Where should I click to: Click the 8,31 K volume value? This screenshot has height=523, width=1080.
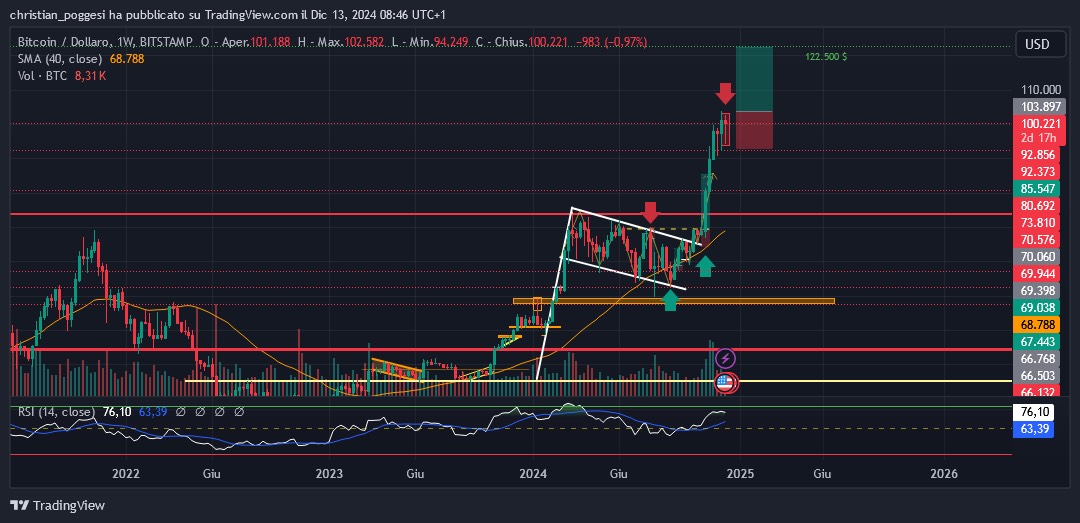pyautogui.click(x=90, y=76)
